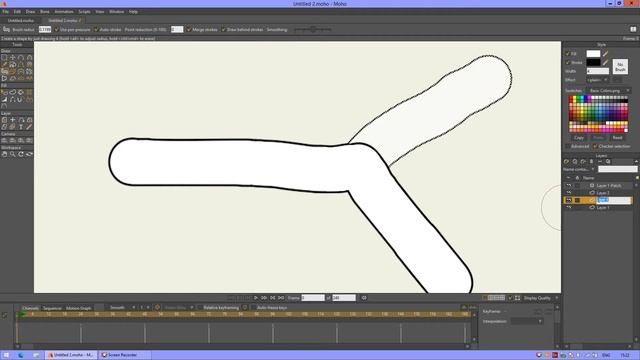
Task: Click the New Layer icon
Action: click(x=567, y=162)
